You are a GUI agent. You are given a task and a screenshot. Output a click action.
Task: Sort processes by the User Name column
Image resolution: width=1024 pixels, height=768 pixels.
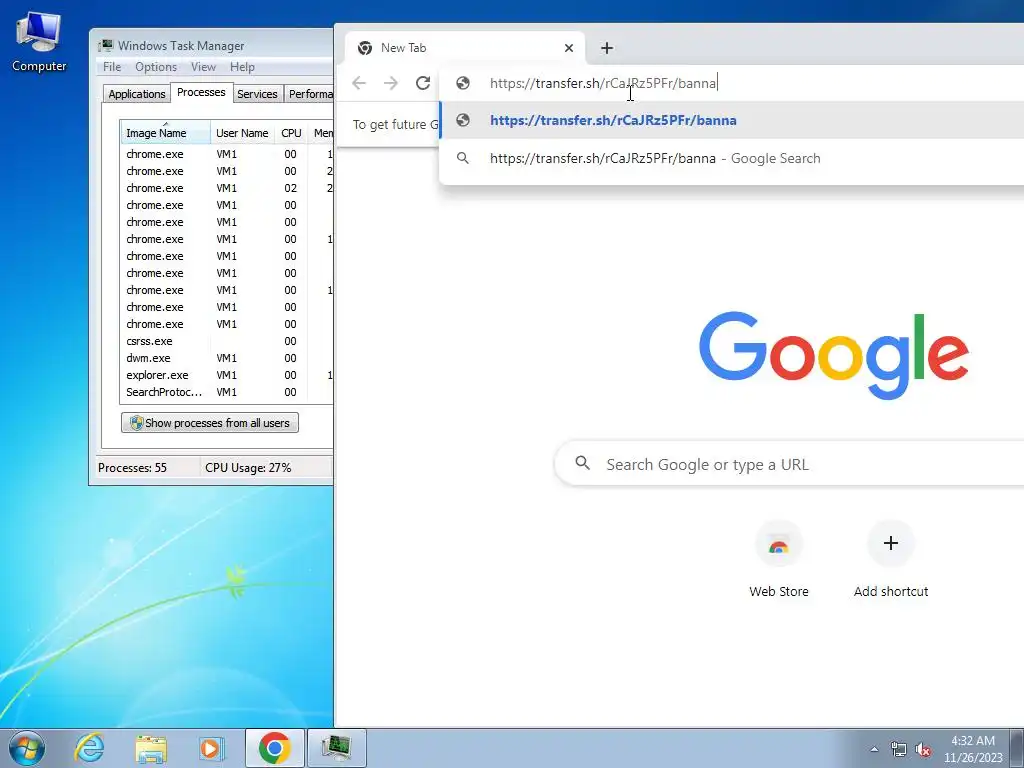pos(242,133)
